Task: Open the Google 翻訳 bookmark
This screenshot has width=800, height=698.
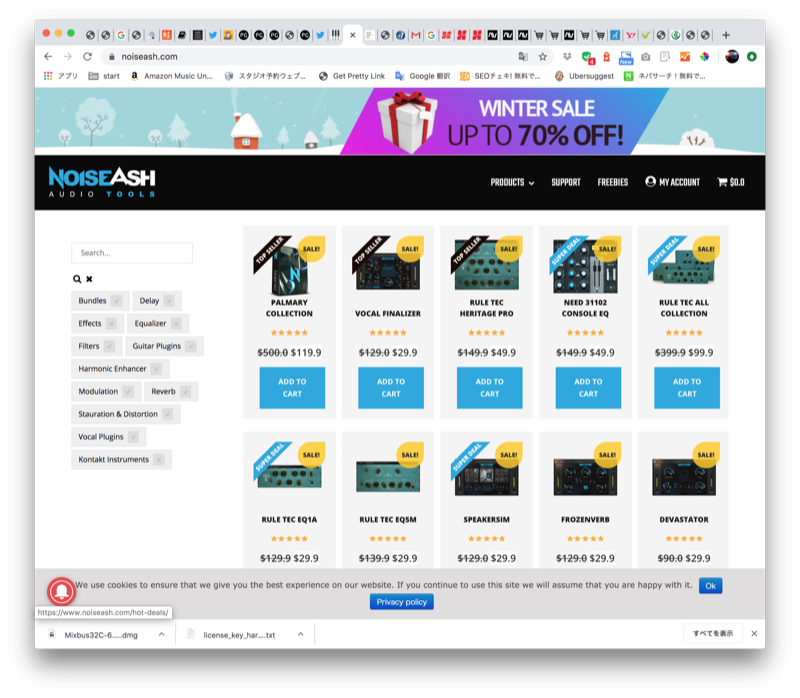Action: (x=423, y=76)
